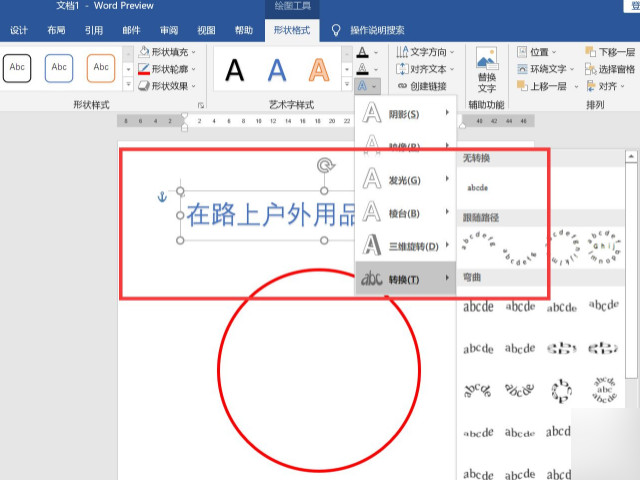Click the text outline A icon
The width and height of the screenshot is (640, 480).
tap(362, 69)
